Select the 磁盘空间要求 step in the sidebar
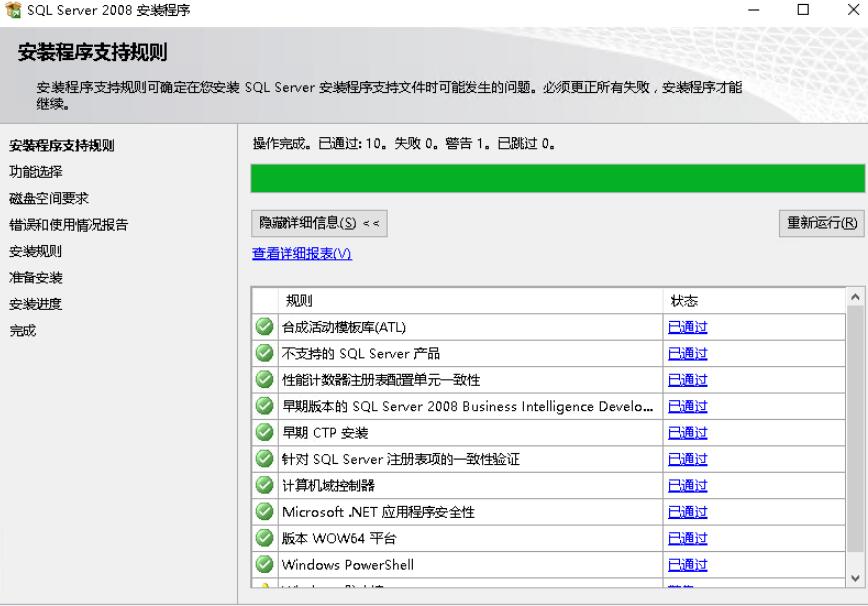868x606 pixels. (x=49, y=199)
